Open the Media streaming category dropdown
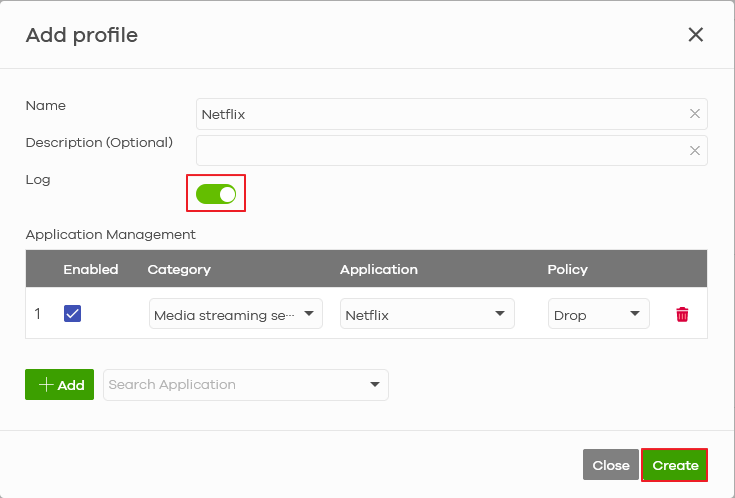 [235, 315]
